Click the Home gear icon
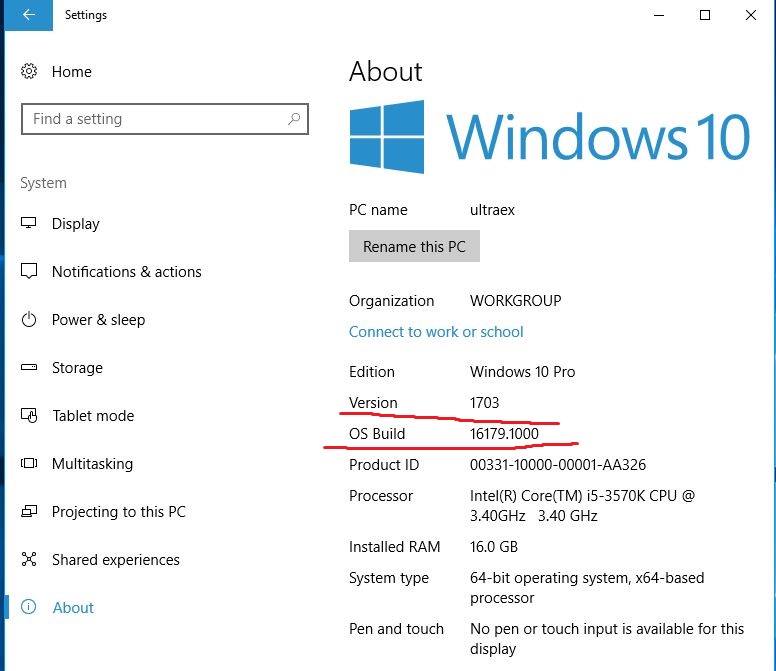Image resolution: width=776 pixels, height=671 pixels. tap(29, 71)
